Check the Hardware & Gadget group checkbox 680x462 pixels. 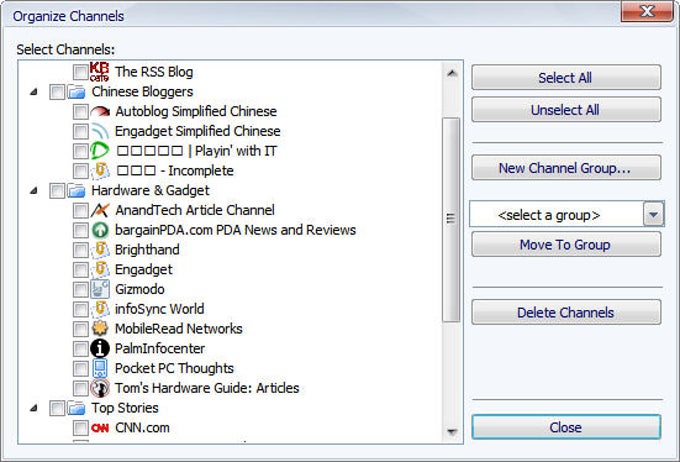[x=57, y=190]
